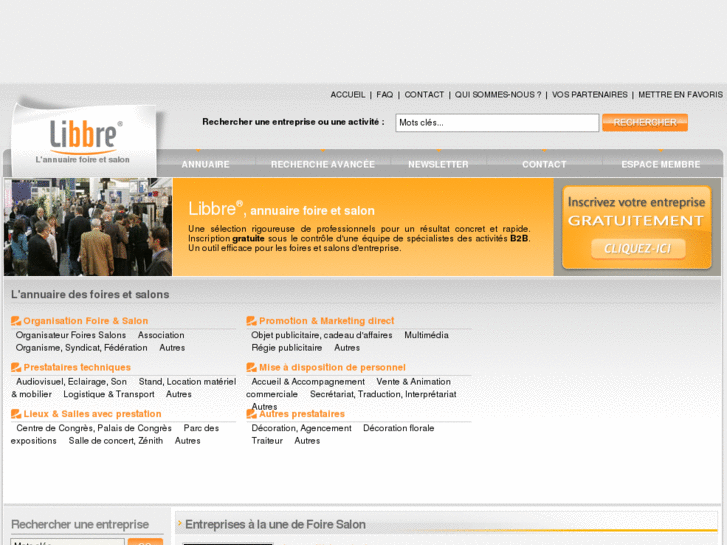Open Décoration, Agencement link

pyautogui.click(x=301, y=428)
